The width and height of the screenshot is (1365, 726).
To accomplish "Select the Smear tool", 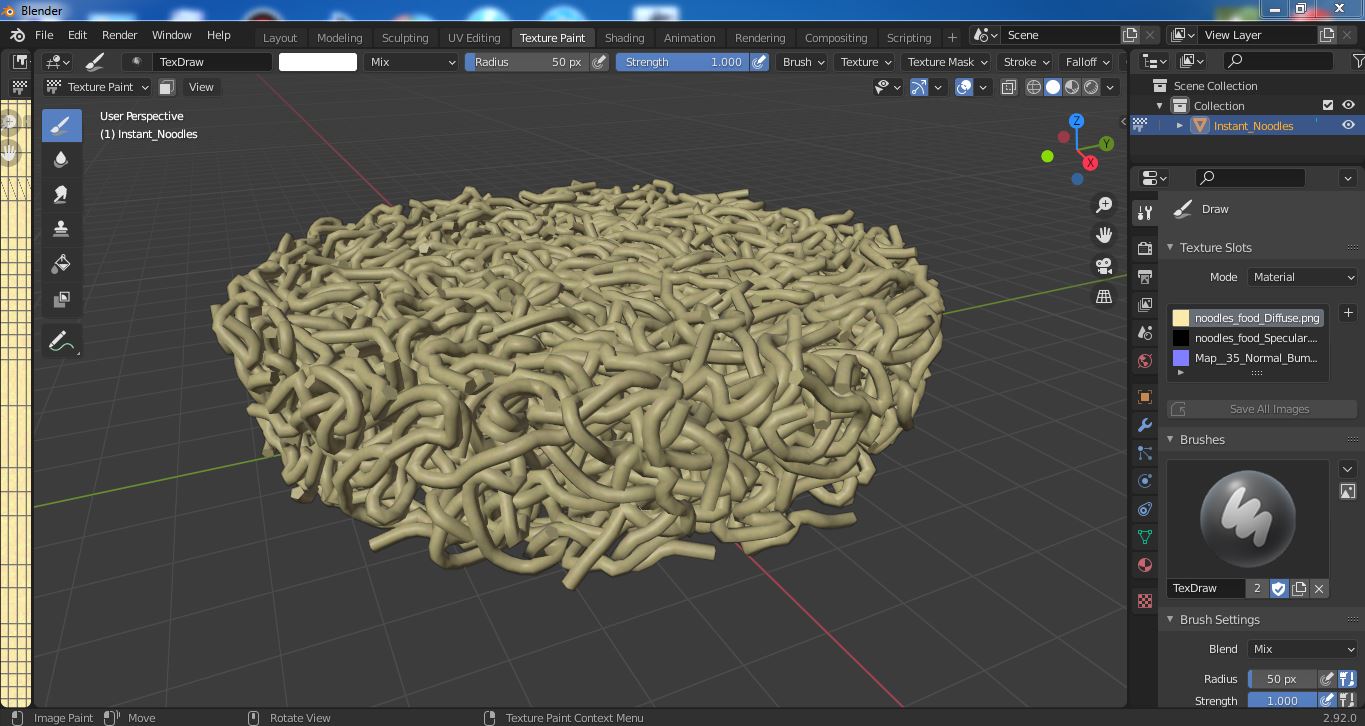I will [61, 194].
